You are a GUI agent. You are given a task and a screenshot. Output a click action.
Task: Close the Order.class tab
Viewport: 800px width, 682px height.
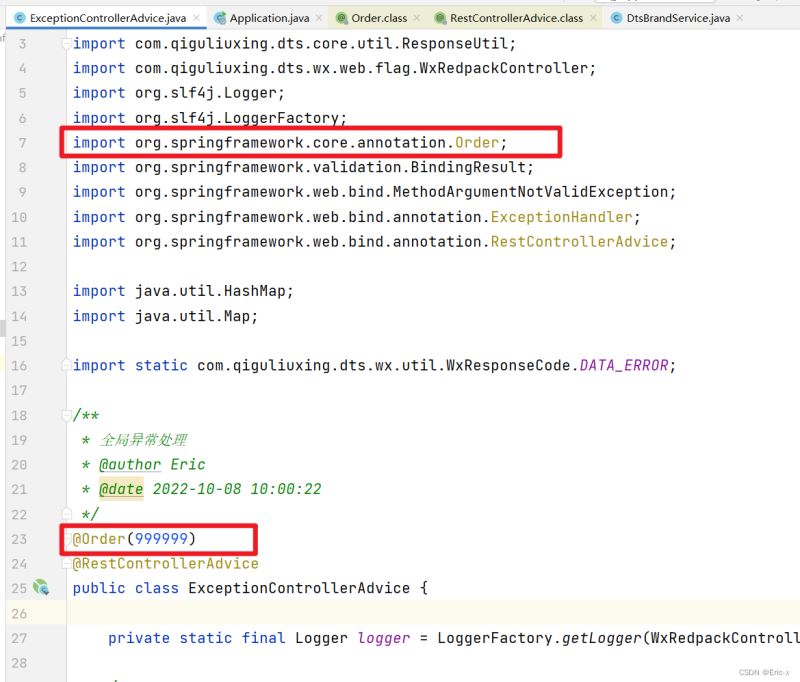(x=417, y=18)
